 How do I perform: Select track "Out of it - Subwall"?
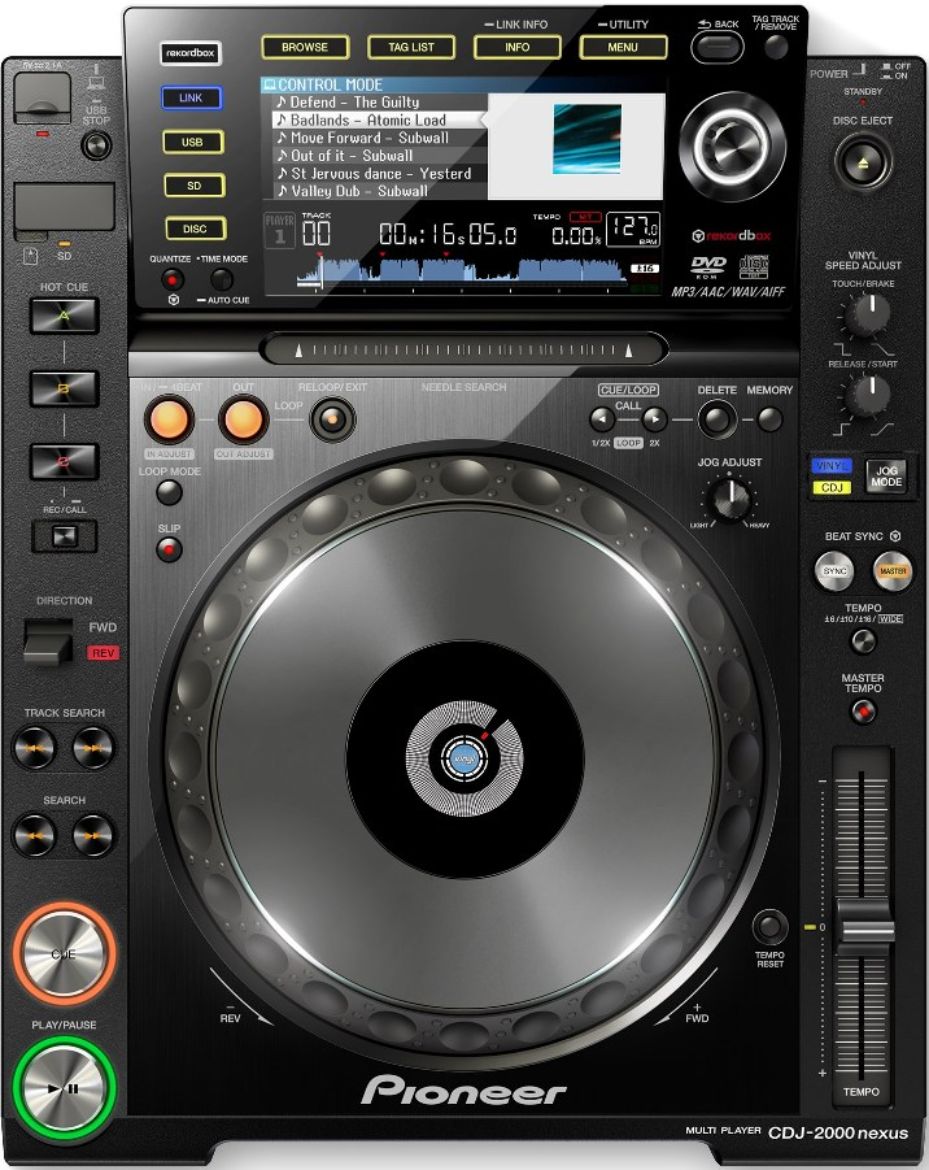coord(379,155)
